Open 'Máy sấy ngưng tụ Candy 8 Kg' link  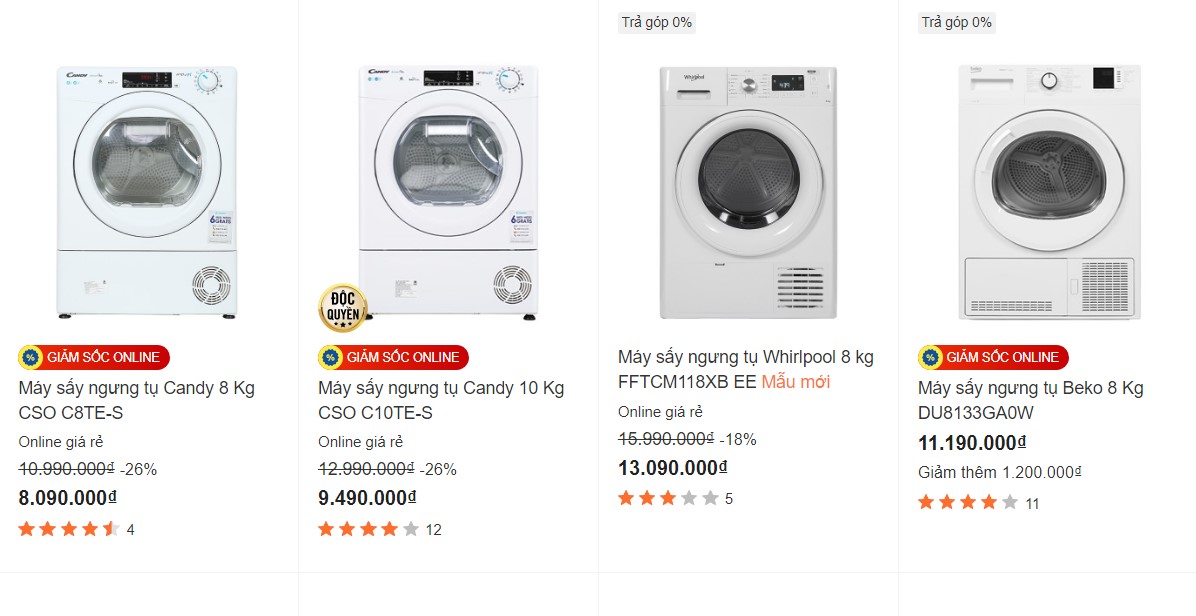[x=136, y=400]
